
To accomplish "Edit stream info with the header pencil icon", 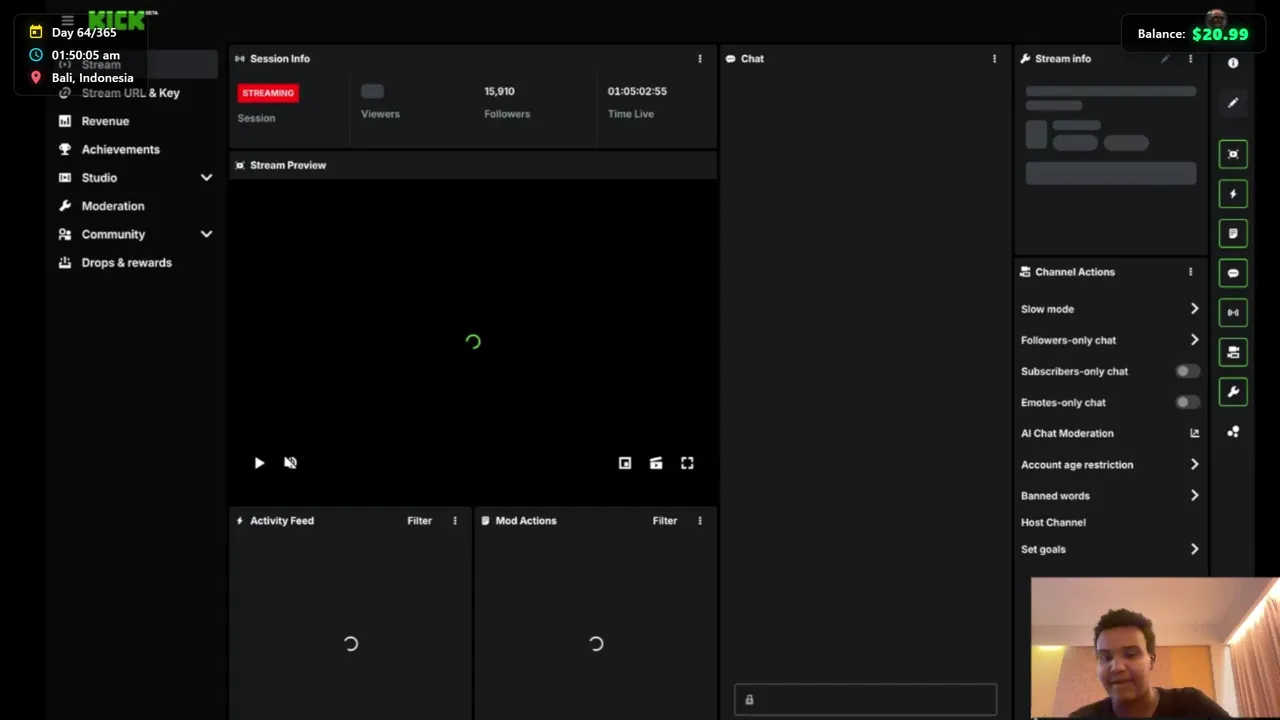I will point(1165,59).
